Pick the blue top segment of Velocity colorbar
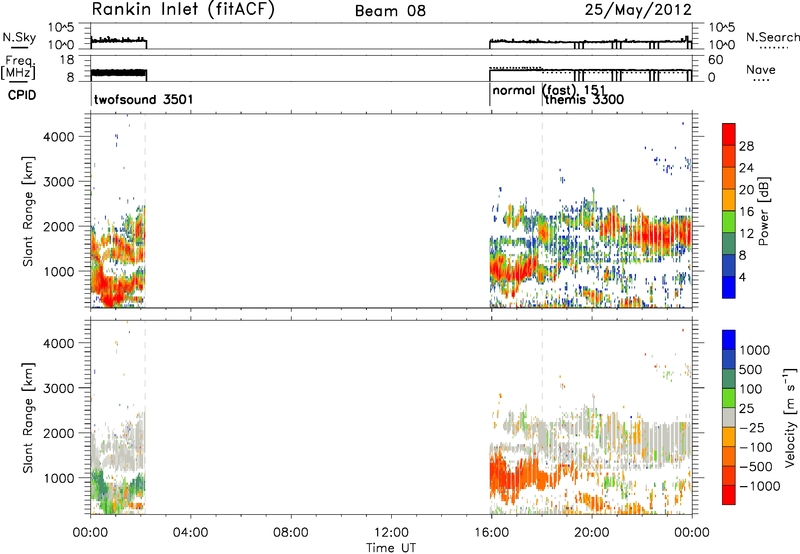 coord(729,340)
